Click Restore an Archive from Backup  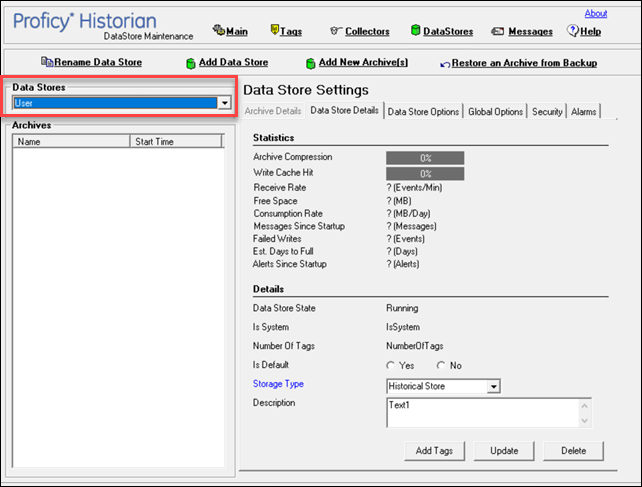pyautogui.click(x=524, y=63)
